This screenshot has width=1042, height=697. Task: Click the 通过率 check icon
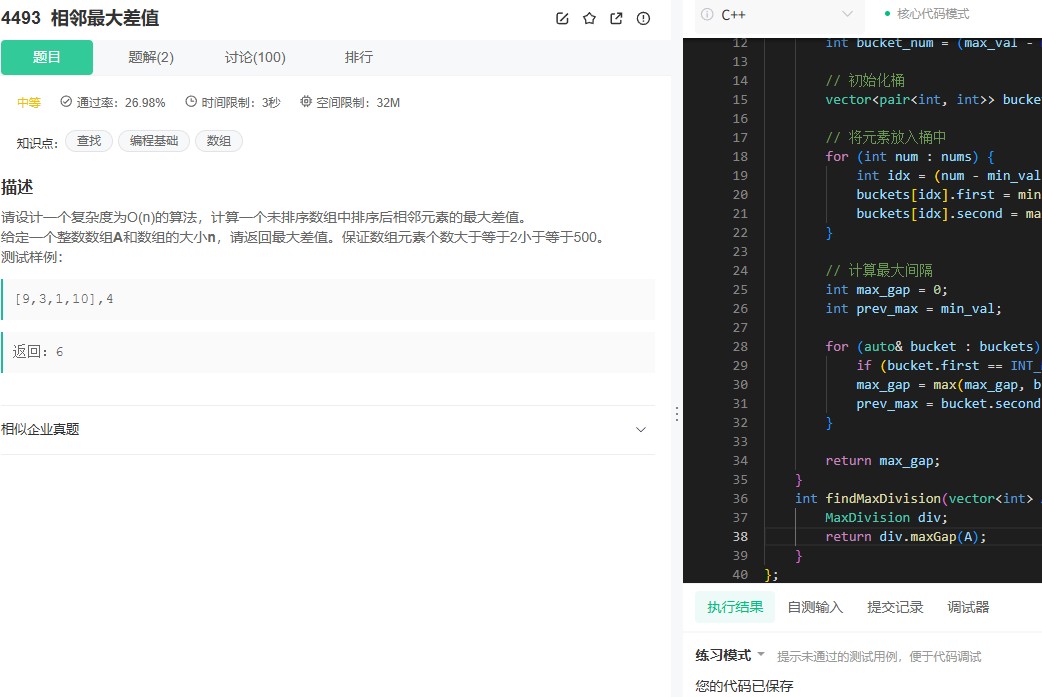pos(66,102)
